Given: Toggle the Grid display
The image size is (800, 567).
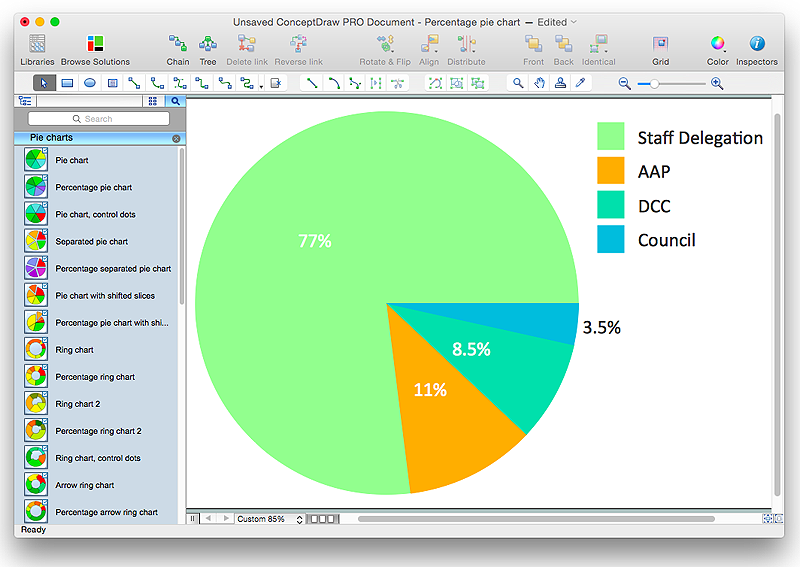Looking at the screenshot, I should pos(660,50).
